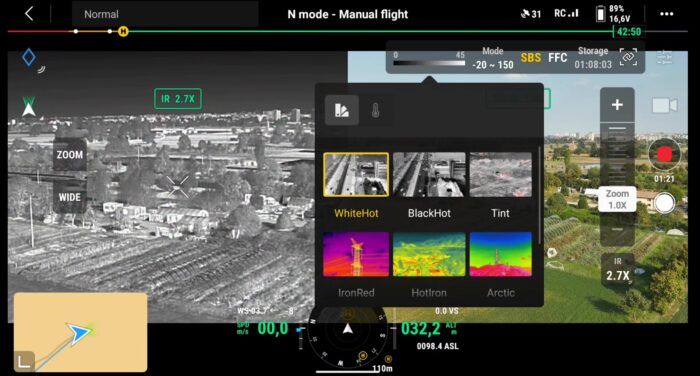The height and width of the screenshot is (376, 700).
Task: Switch to the thermometer measurement tab
Action: 375,110
